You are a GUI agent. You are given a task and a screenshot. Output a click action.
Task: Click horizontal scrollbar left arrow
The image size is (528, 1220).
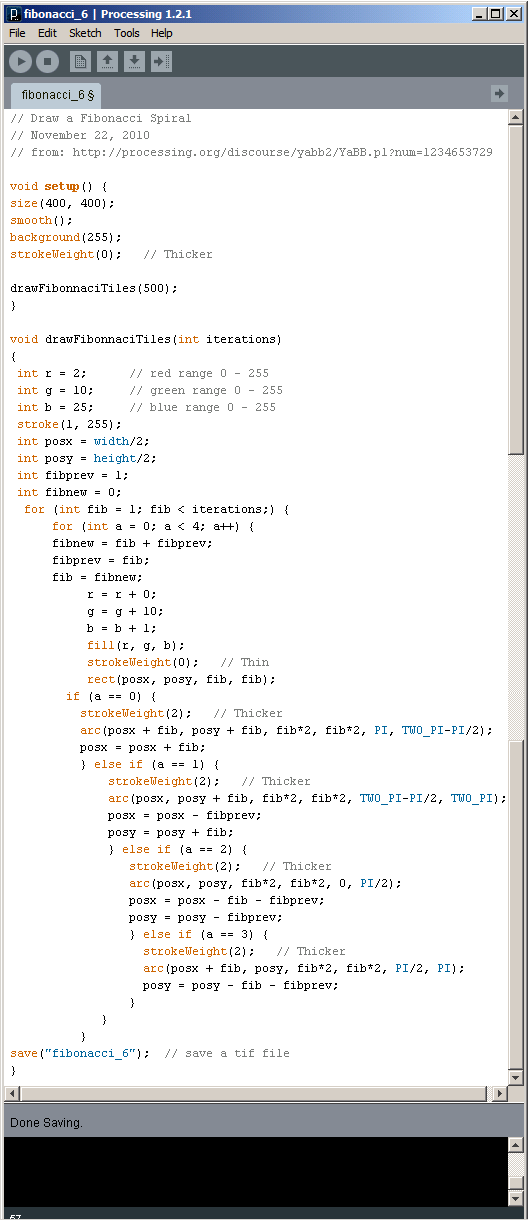click(12, 1093)
